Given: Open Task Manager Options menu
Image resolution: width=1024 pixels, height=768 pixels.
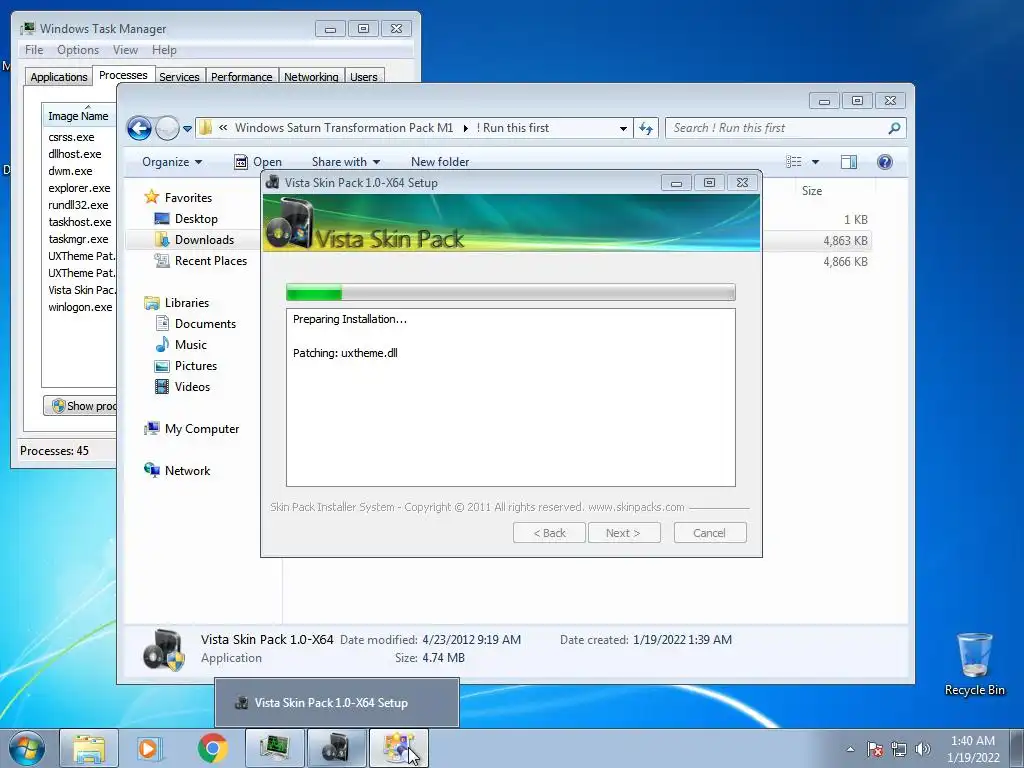Looking at the screenshot, I should pyautogui.click(x=78, y=50).
